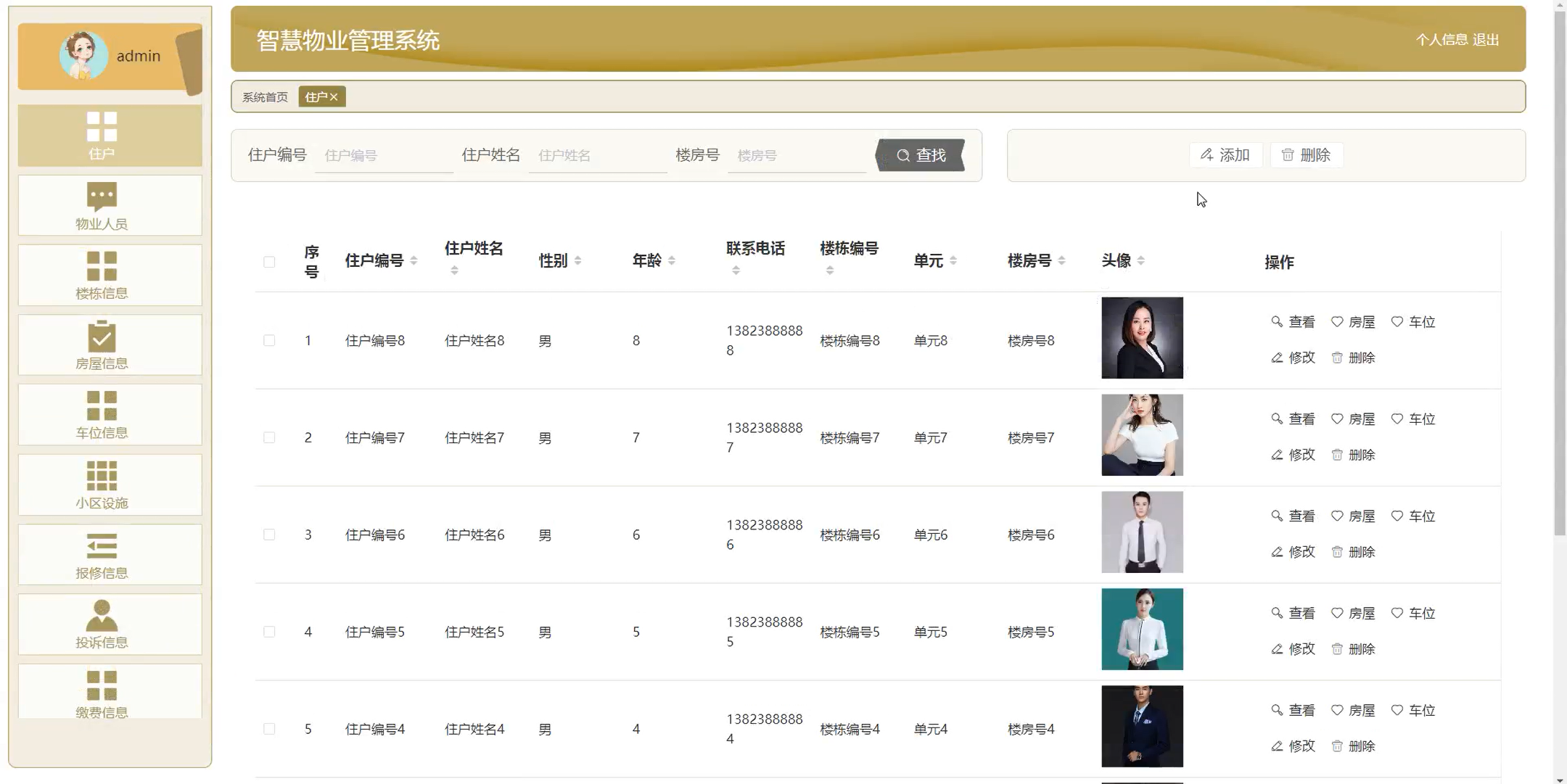The width and height of the screenshot is (1567, 784).
Task: Close the 住户 tab
Action: pyautogui.click(x=334, y=97)
